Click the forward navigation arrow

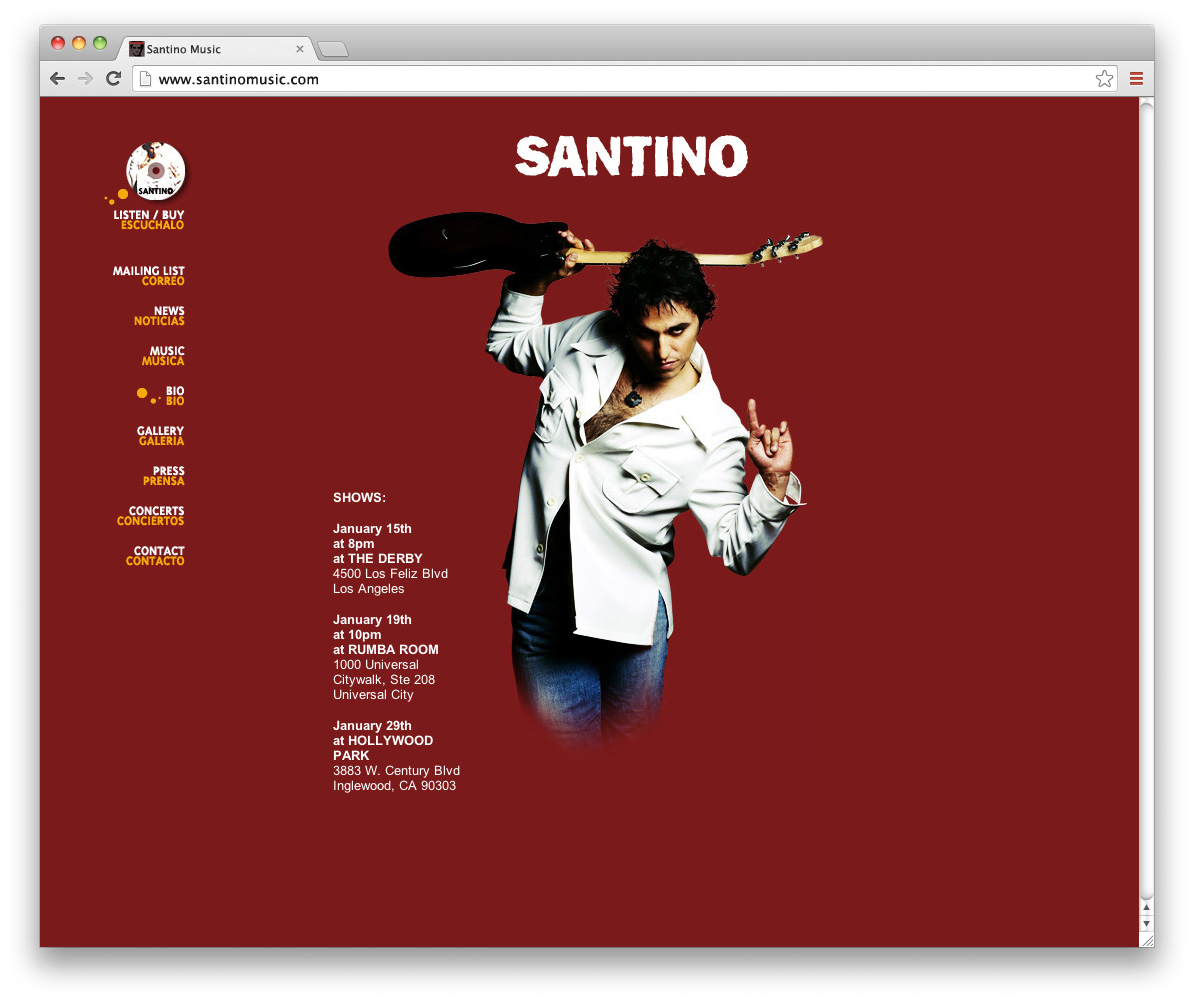point(85,78)
